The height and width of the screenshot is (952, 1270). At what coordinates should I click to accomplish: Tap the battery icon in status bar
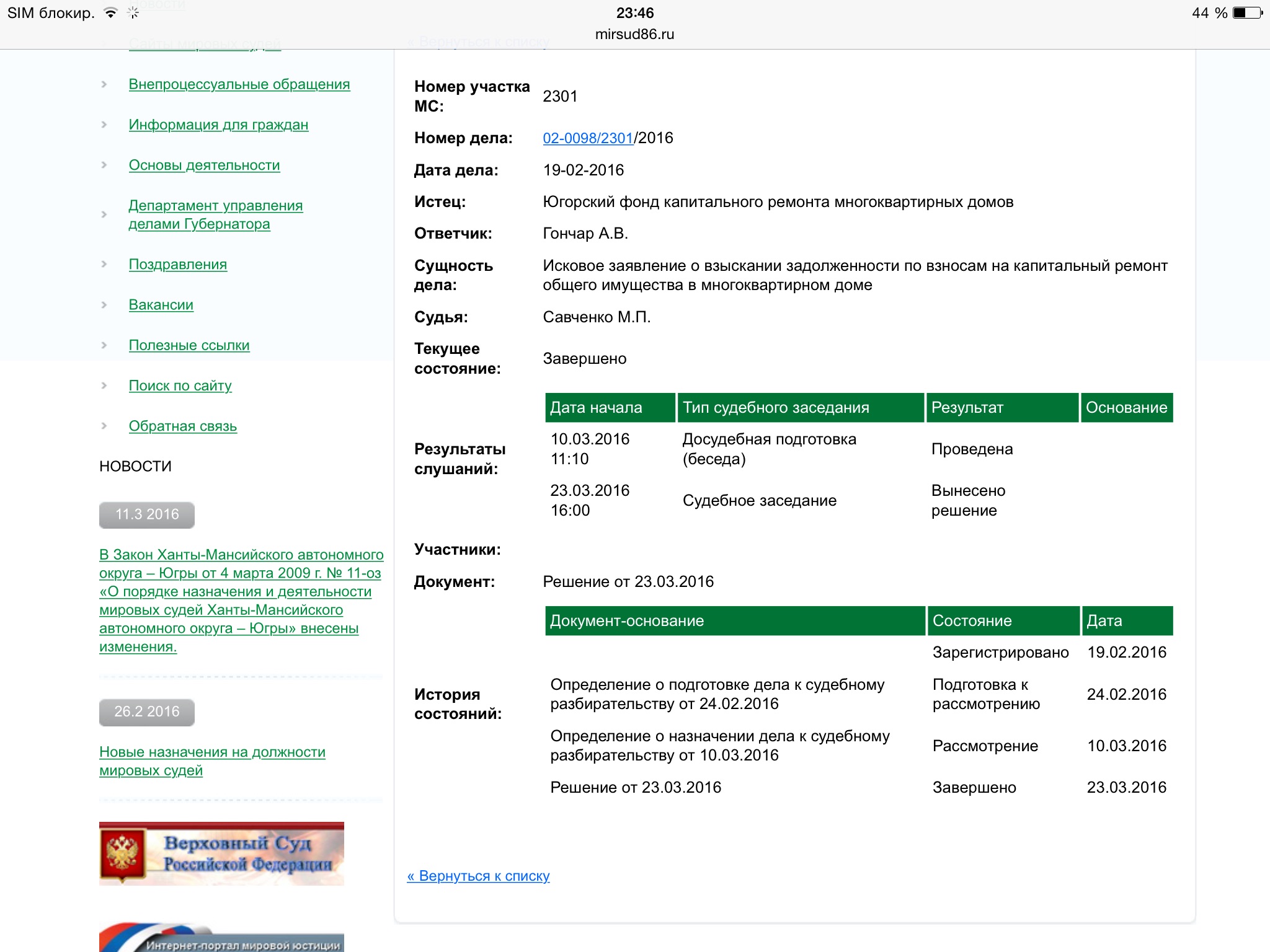point(1247,13)
